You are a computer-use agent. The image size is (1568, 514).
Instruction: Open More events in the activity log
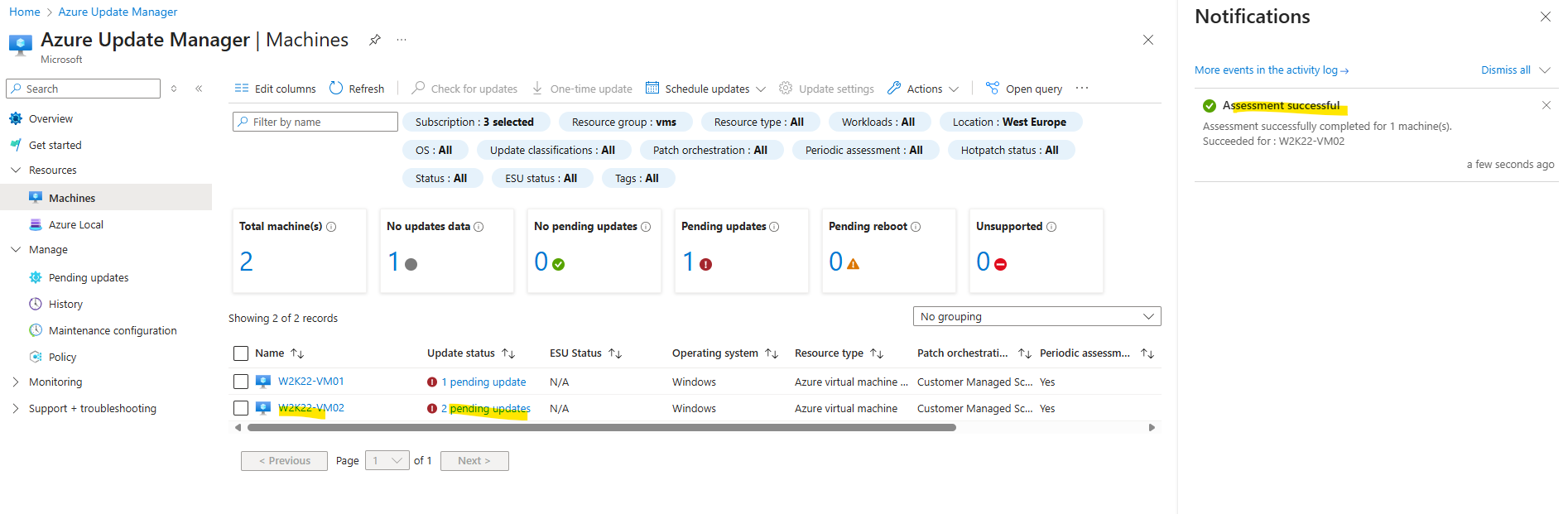1272,70
